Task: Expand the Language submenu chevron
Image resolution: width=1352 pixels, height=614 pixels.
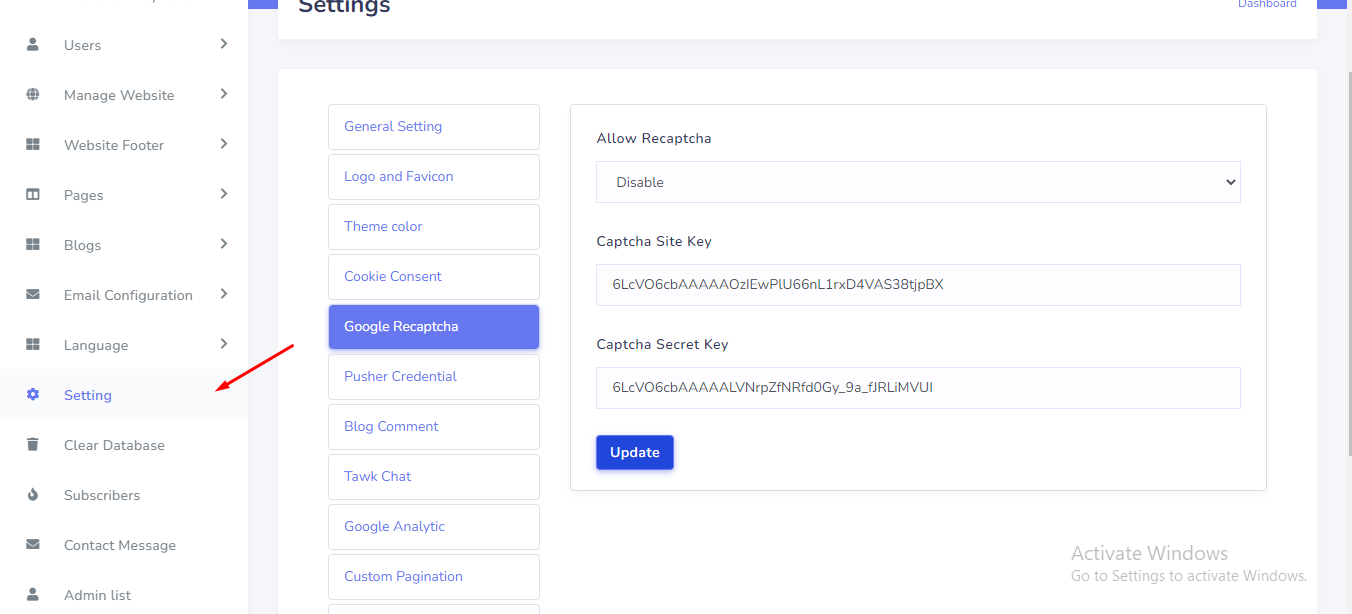Action: pos(224,344)
